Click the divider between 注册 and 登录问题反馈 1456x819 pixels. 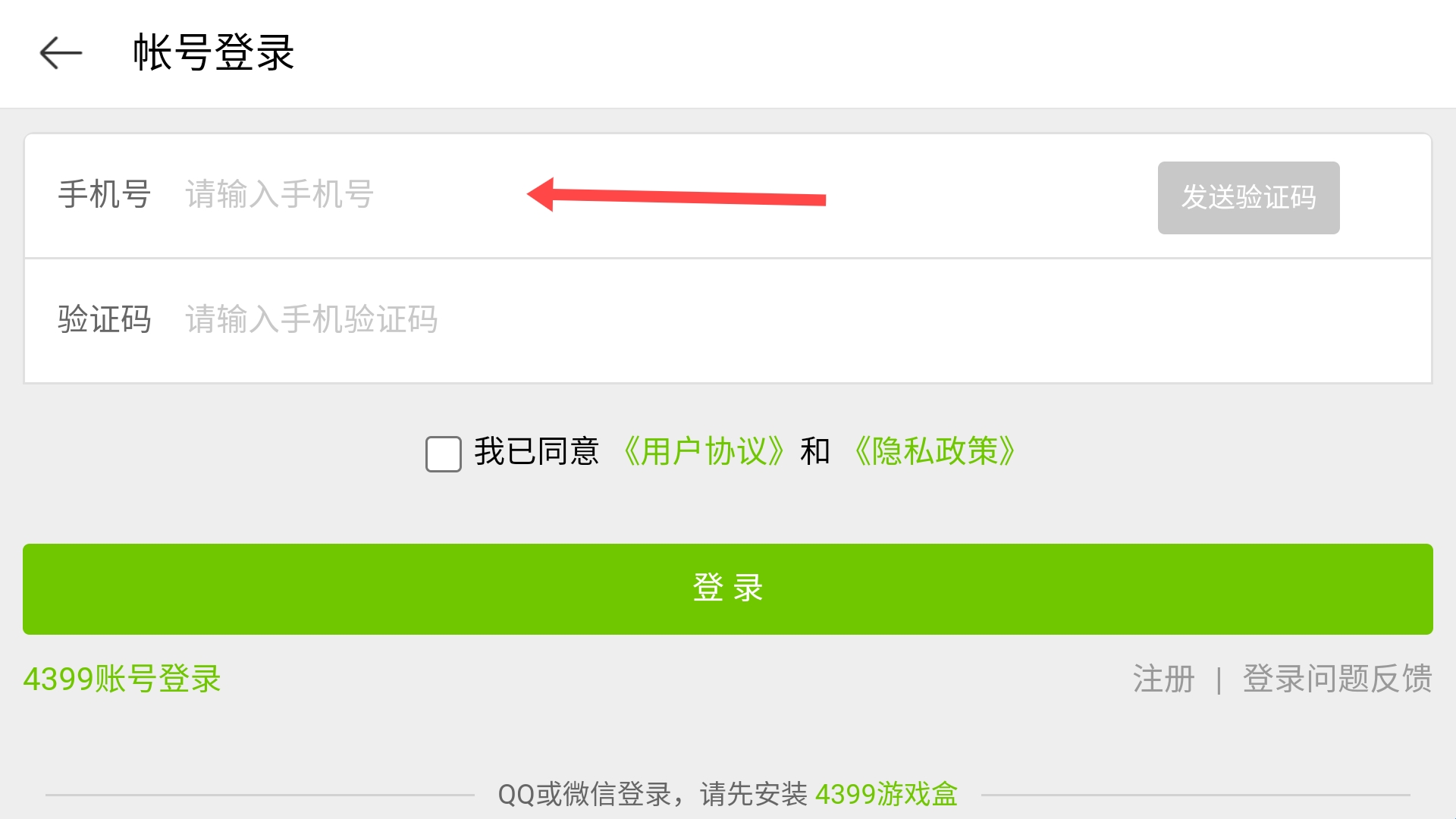coord(1219,680)
